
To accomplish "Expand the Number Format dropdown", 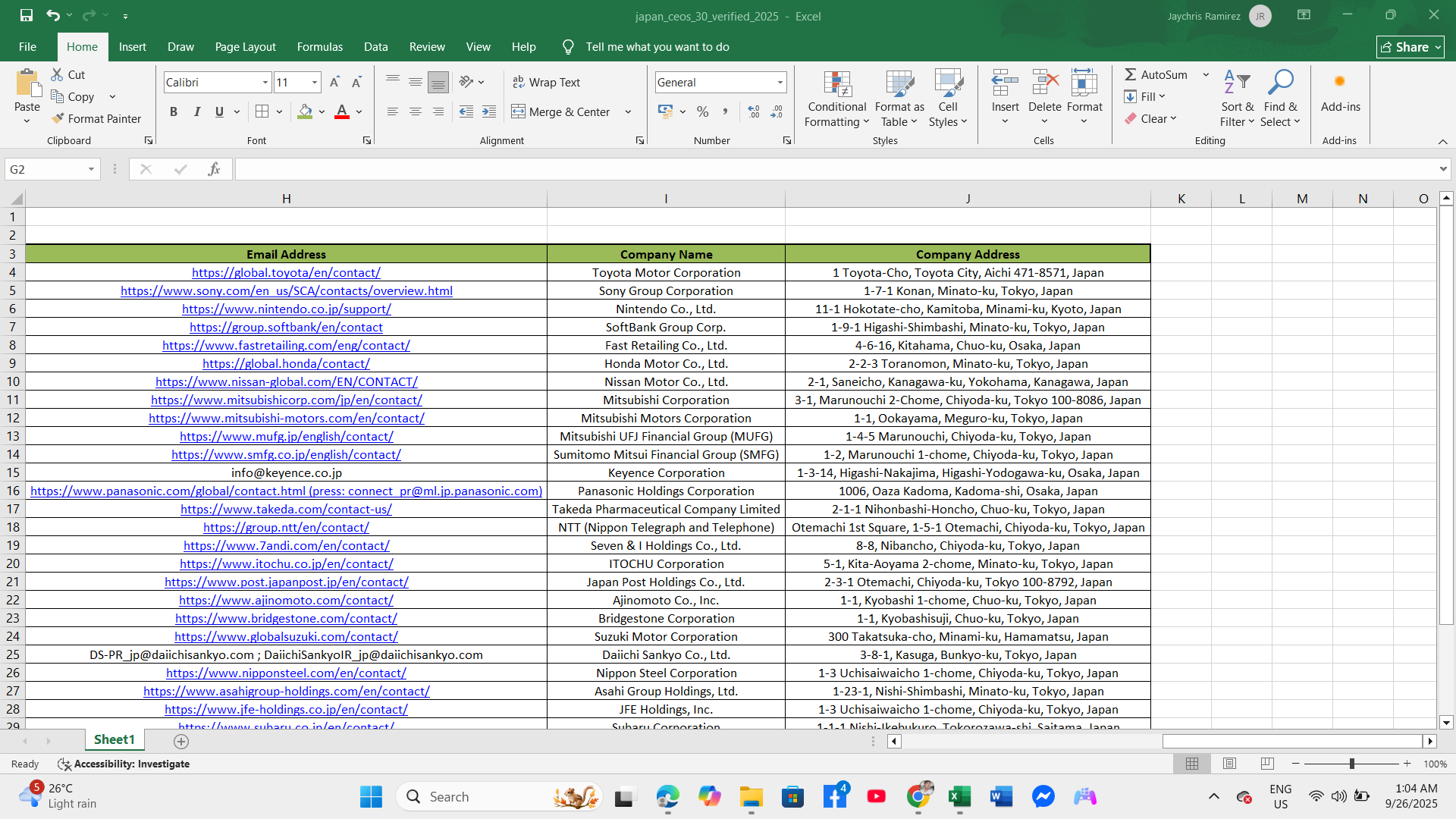I will 780,82.
